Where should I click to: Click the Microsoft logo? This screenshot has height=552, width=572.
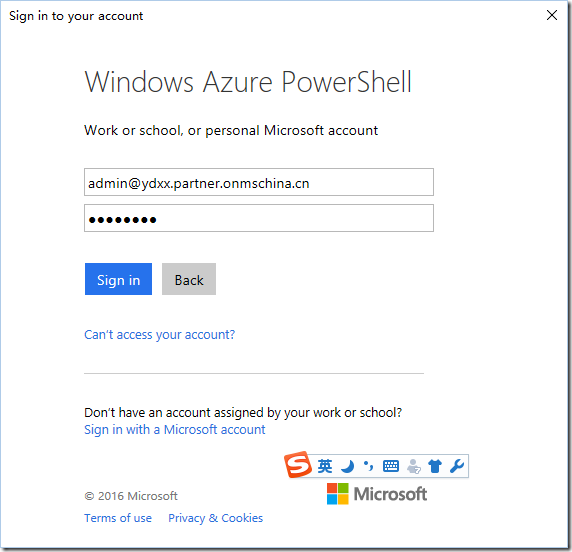click(377, 494)
